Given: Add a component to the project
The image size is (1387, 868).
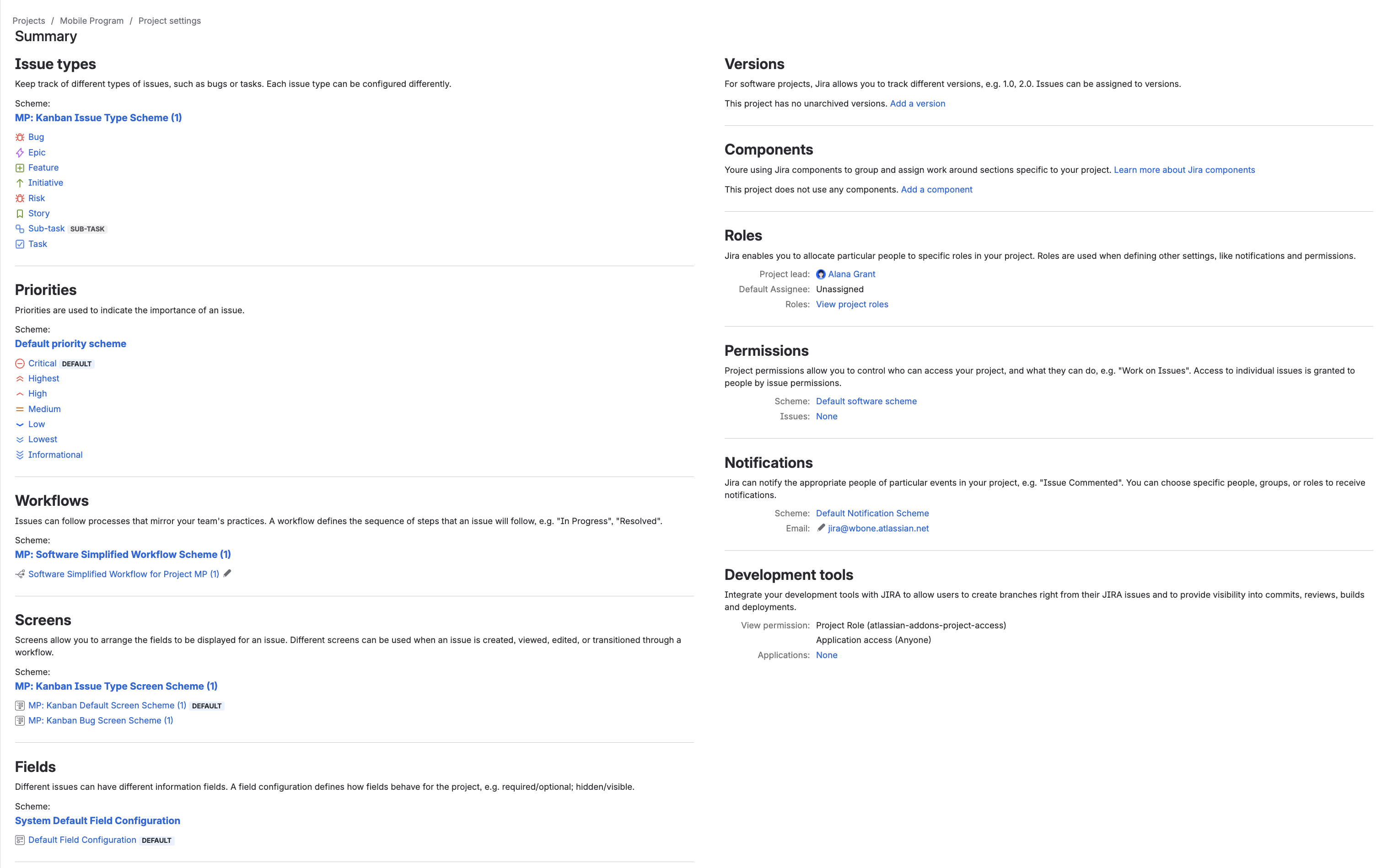Looking at the screenshot, I should pyautogui.click(x=936, y=189).
